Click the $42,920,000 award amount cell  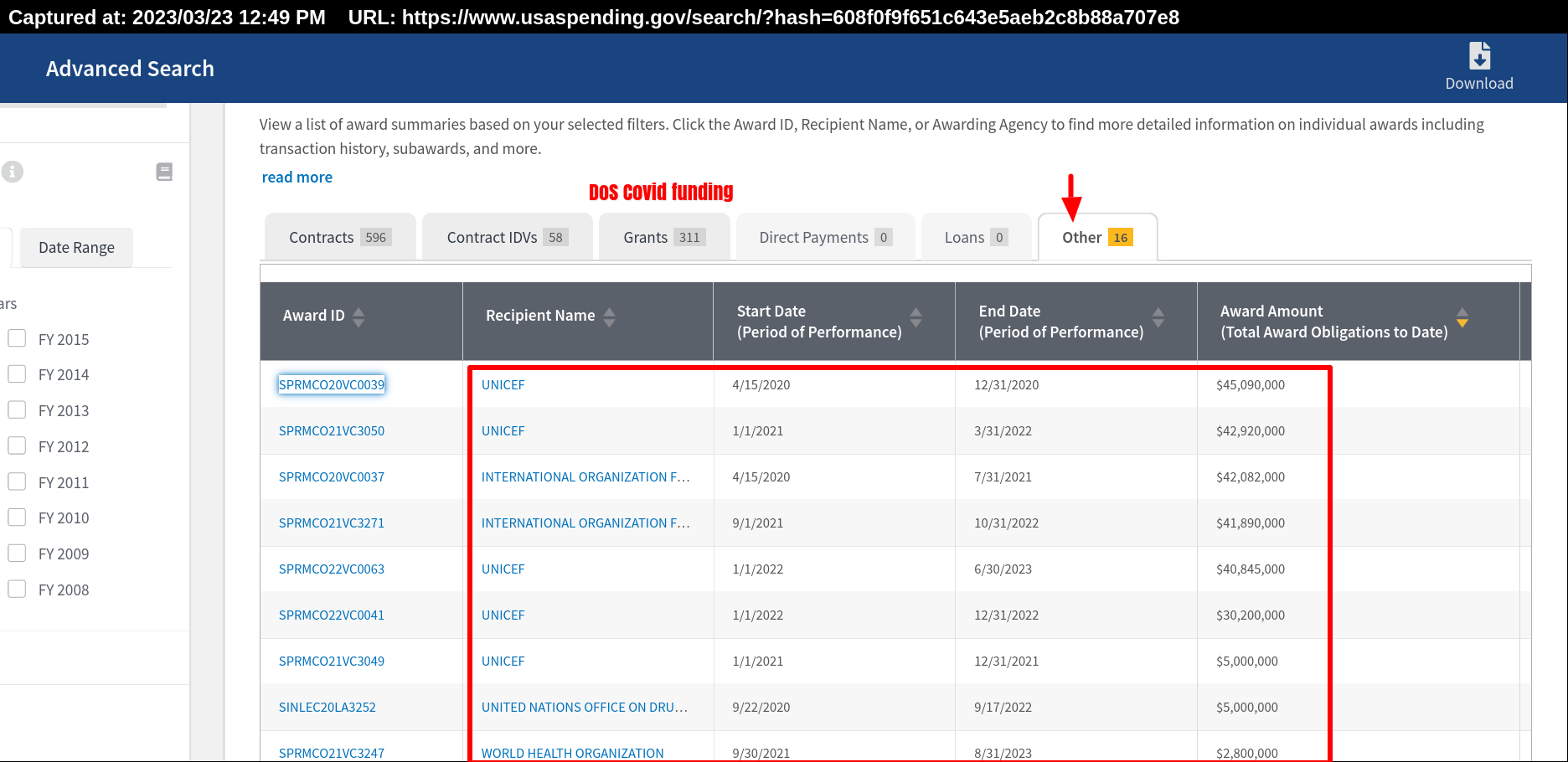click(x=1251, y=430)
